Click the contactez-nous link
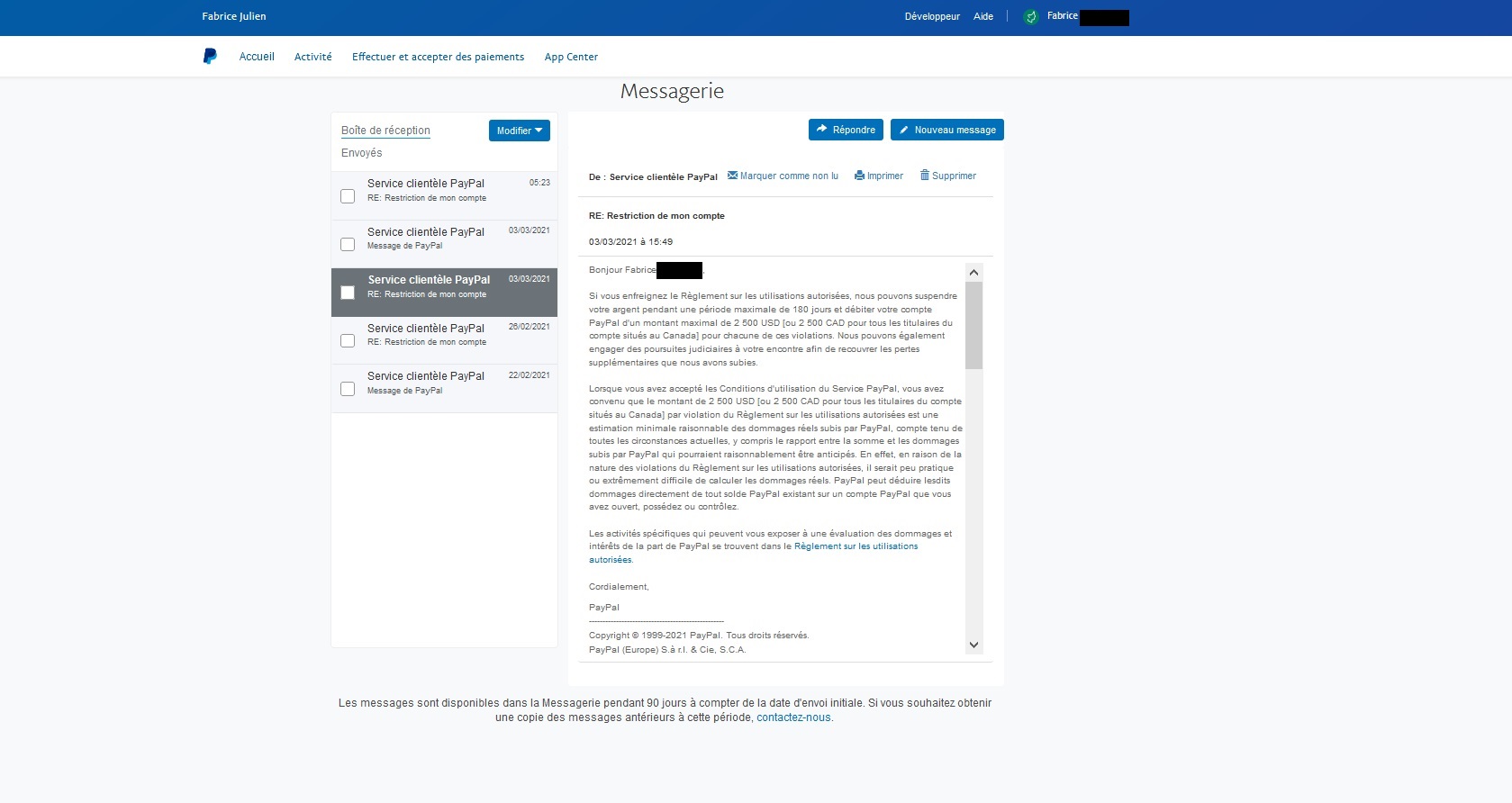 tap(793, 717)
